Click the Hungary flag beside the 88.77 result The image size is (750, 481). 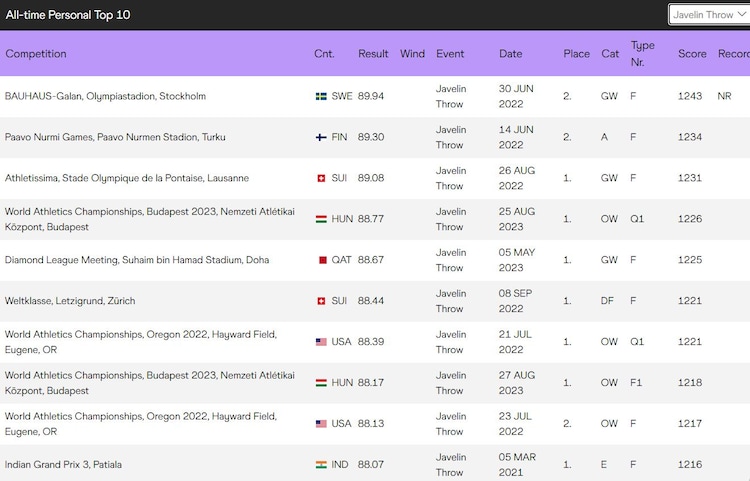321,219
